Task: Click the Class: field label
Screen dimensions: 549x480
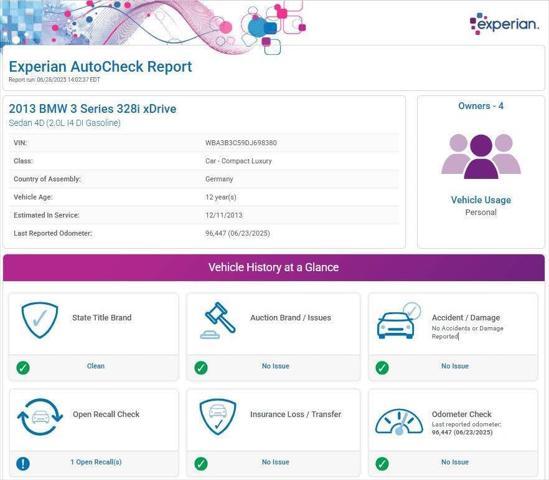Action: (23, 161)
